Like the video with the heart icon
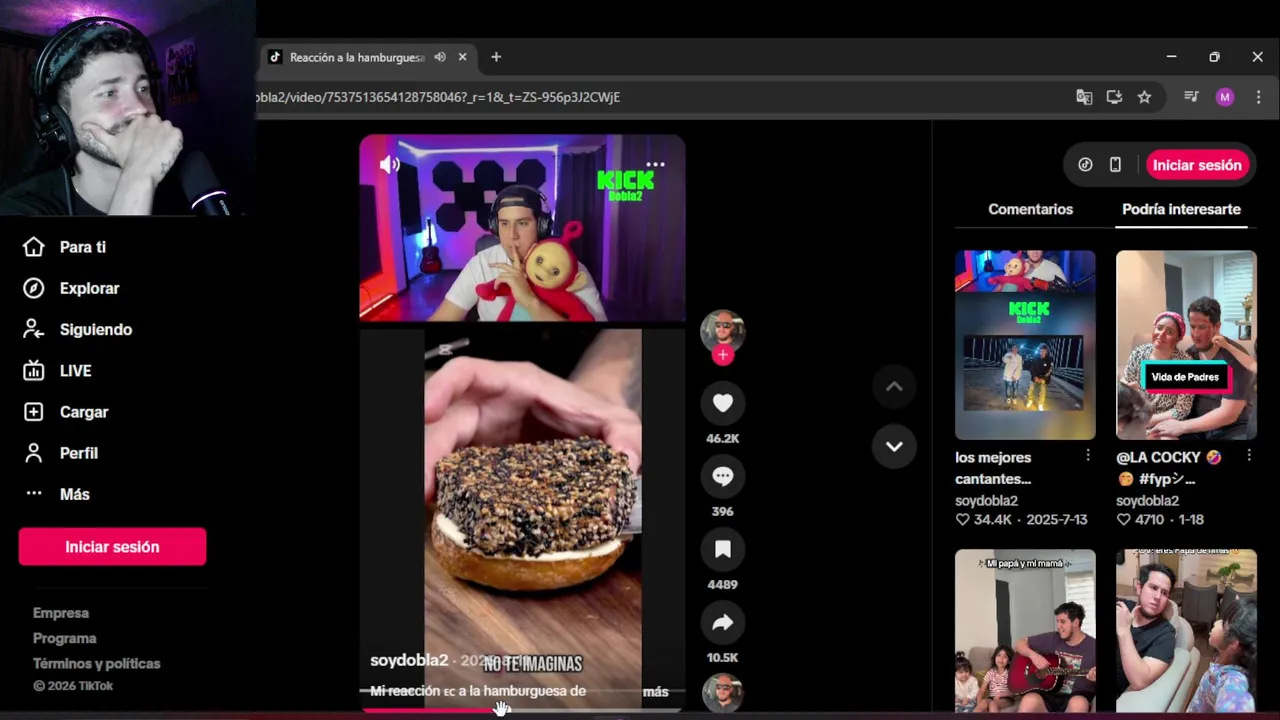 (723, 403)
